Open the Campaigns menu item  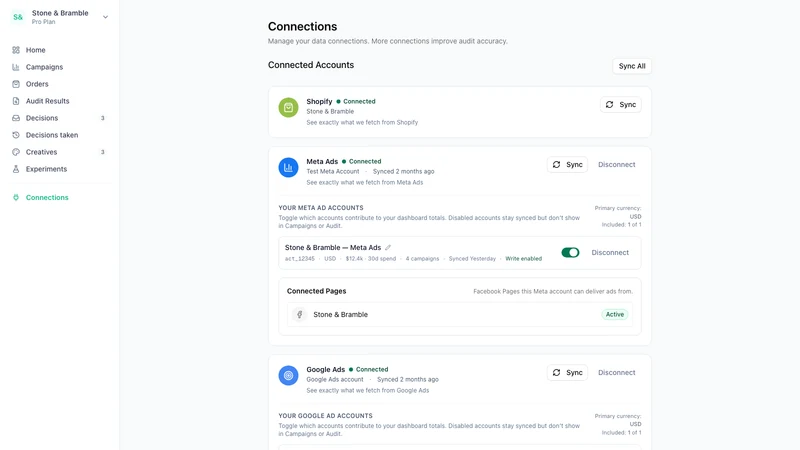[44, 67]
